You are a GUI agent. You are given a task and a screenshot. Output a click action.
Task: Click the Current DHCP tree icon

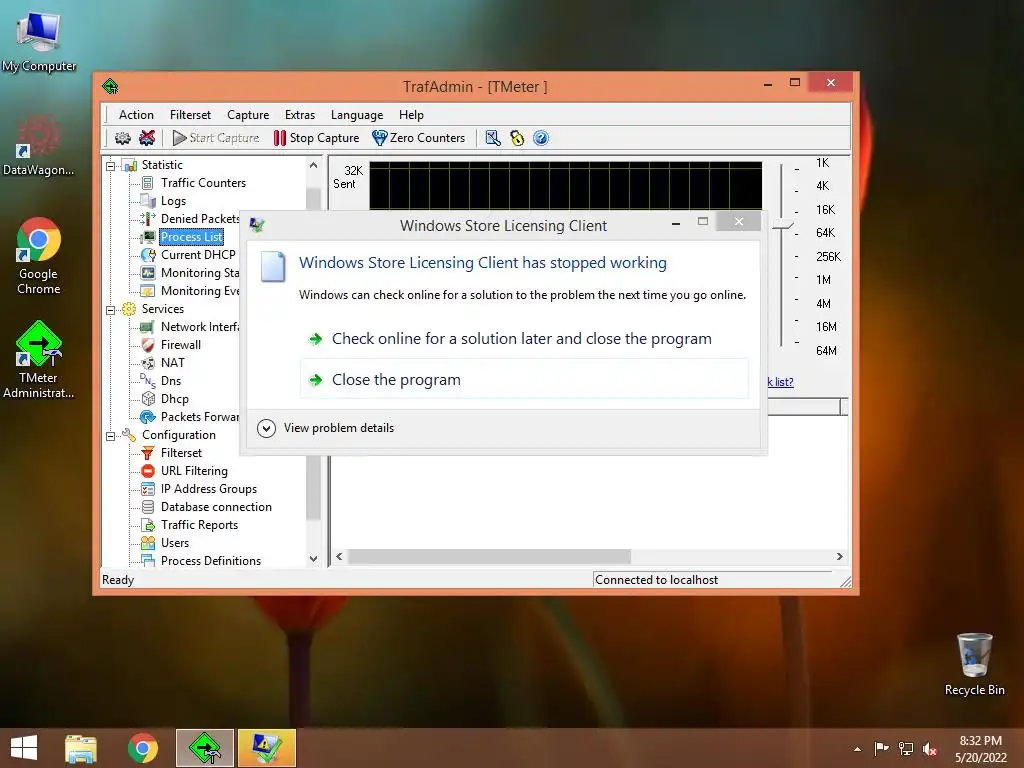[148, 255]
